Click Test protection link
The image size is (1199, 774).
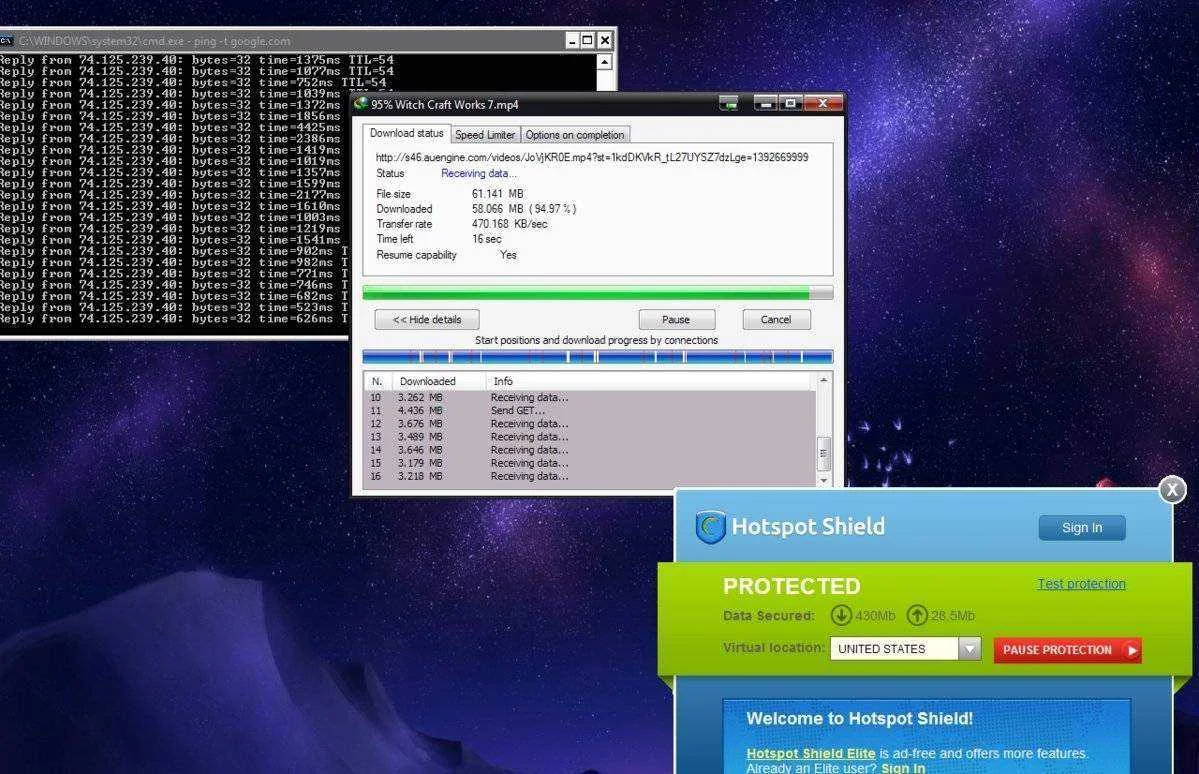(1081, 584)
